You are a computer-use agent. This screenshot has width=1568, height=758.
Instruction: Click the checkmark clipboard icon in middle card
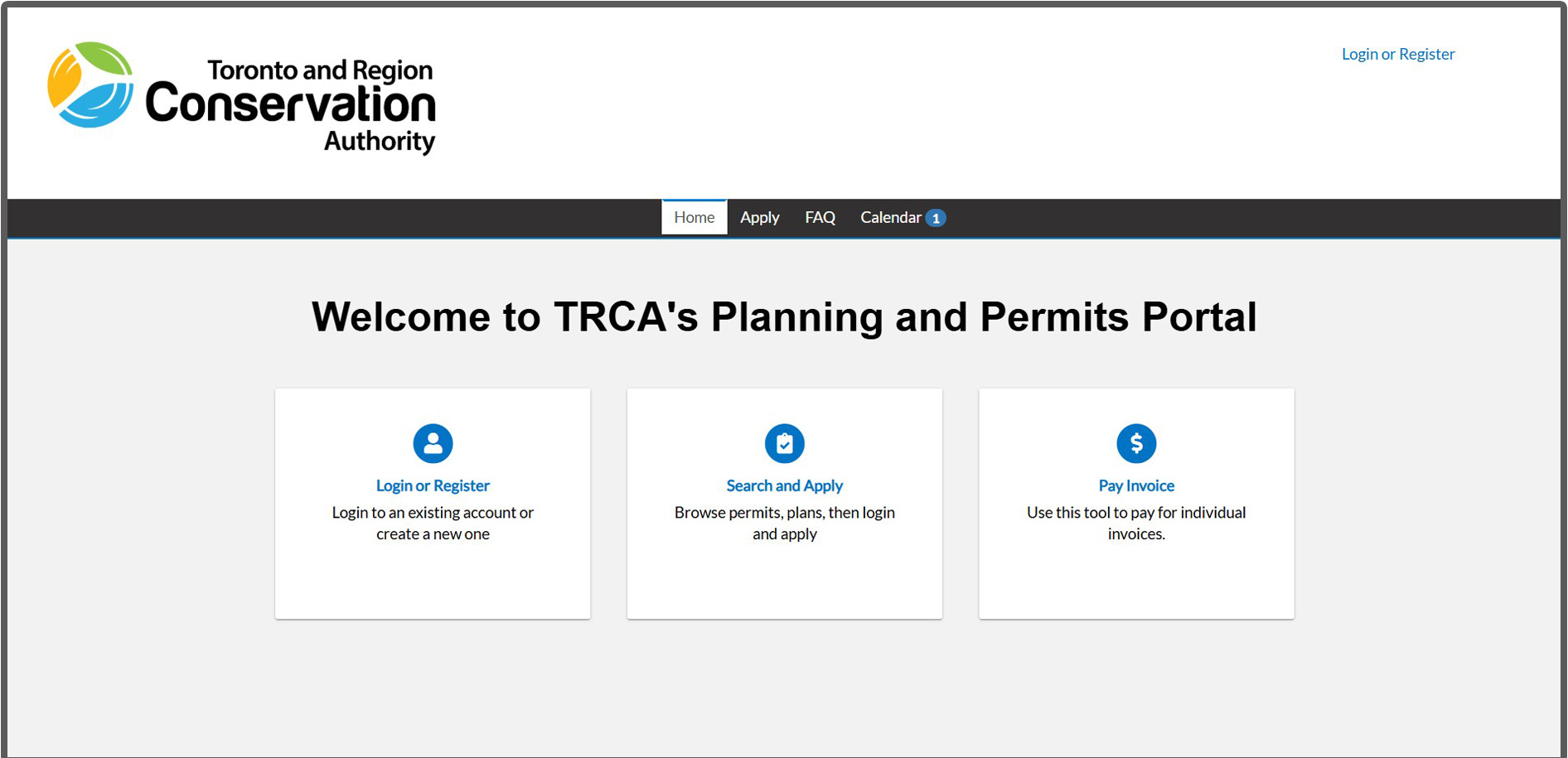click(784, 444)
